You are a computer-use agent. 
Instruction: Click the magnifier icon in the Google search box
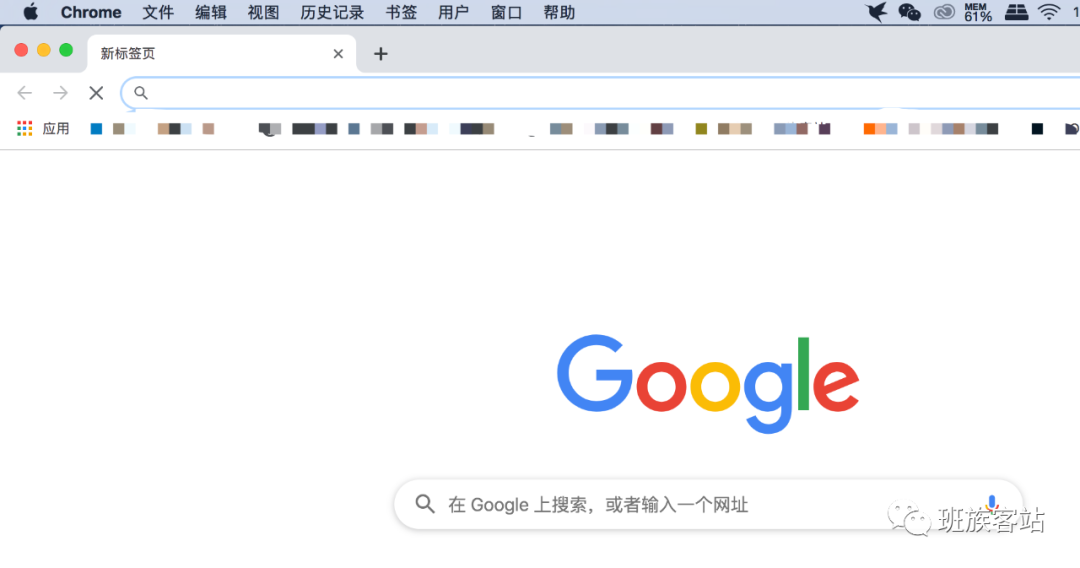tap(425, 504)
